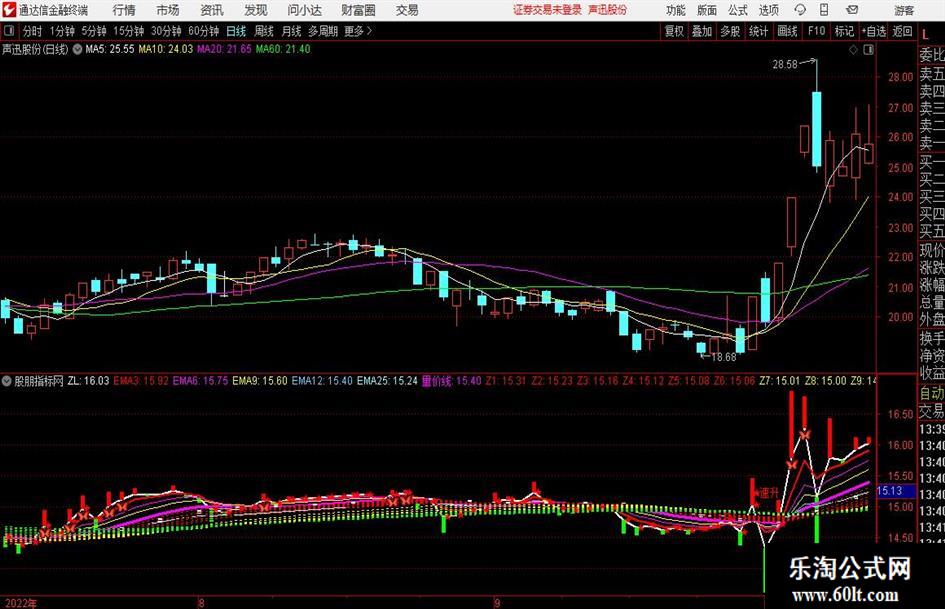Open the 公式 menu
This screenshot has height=609, width=945.
pos(738,10)
